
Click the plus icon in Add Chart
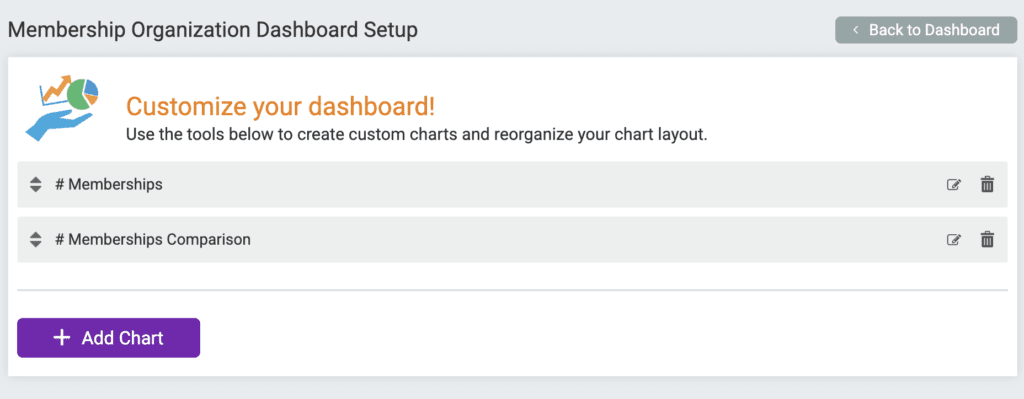click(61, 338)
